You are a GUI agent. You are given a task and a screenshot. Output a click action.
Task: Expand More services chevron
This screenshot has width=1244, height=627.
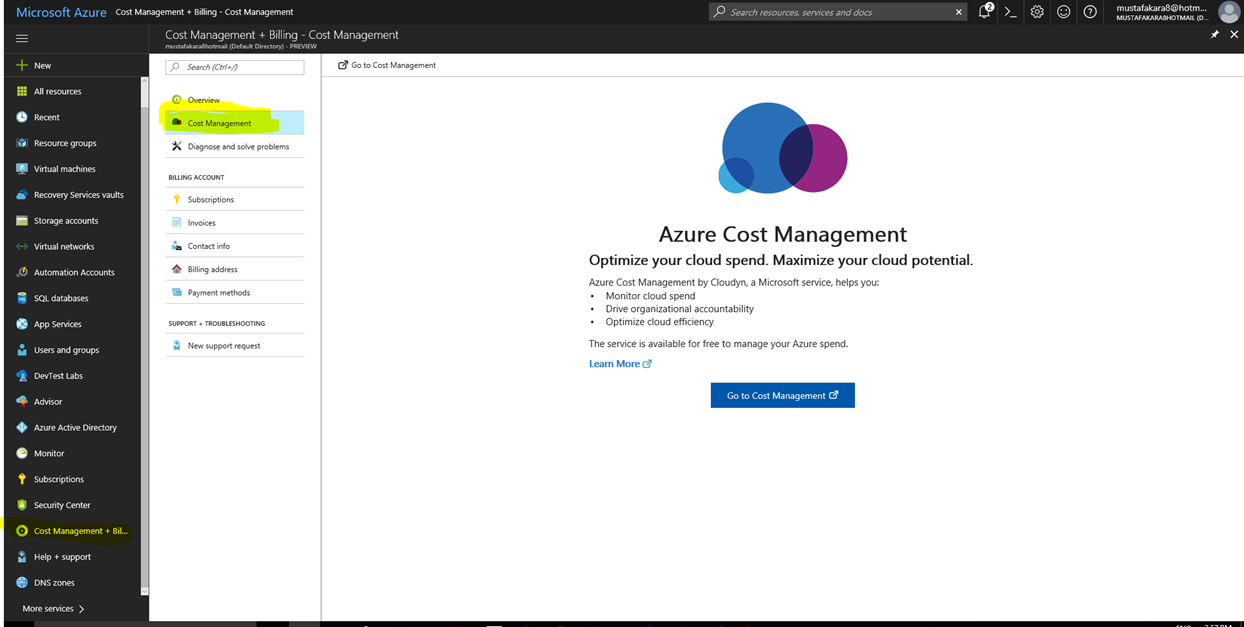click(x=81, y=608)
